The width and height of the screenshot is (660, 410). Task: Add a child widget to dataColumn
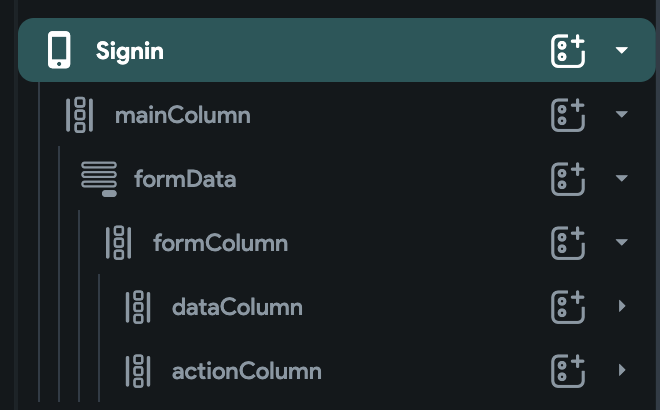pyautogui.click(x=568, y=307)
